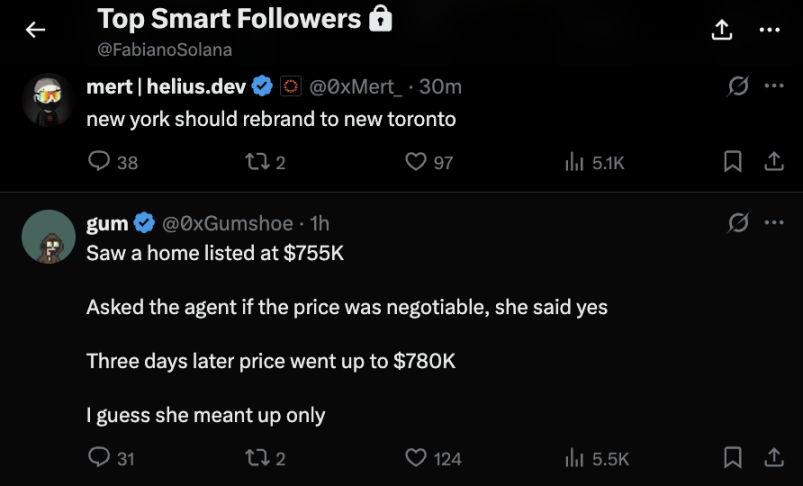803x486 pixels.
Task: Open list options three-dot menu in header
Action: (769, 30)
